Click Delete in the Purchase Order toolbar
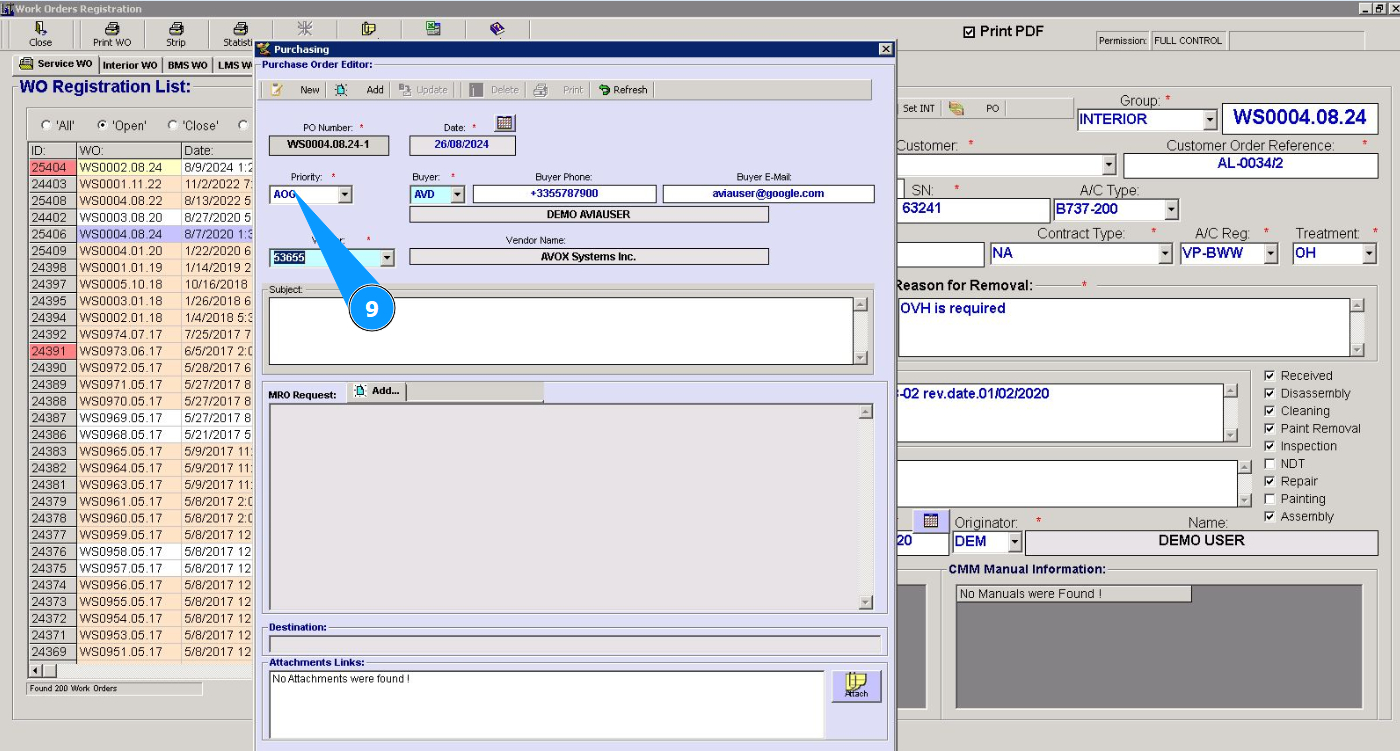Image resolution: width=1400 pixels, height=751 pixels. (496, 90)
